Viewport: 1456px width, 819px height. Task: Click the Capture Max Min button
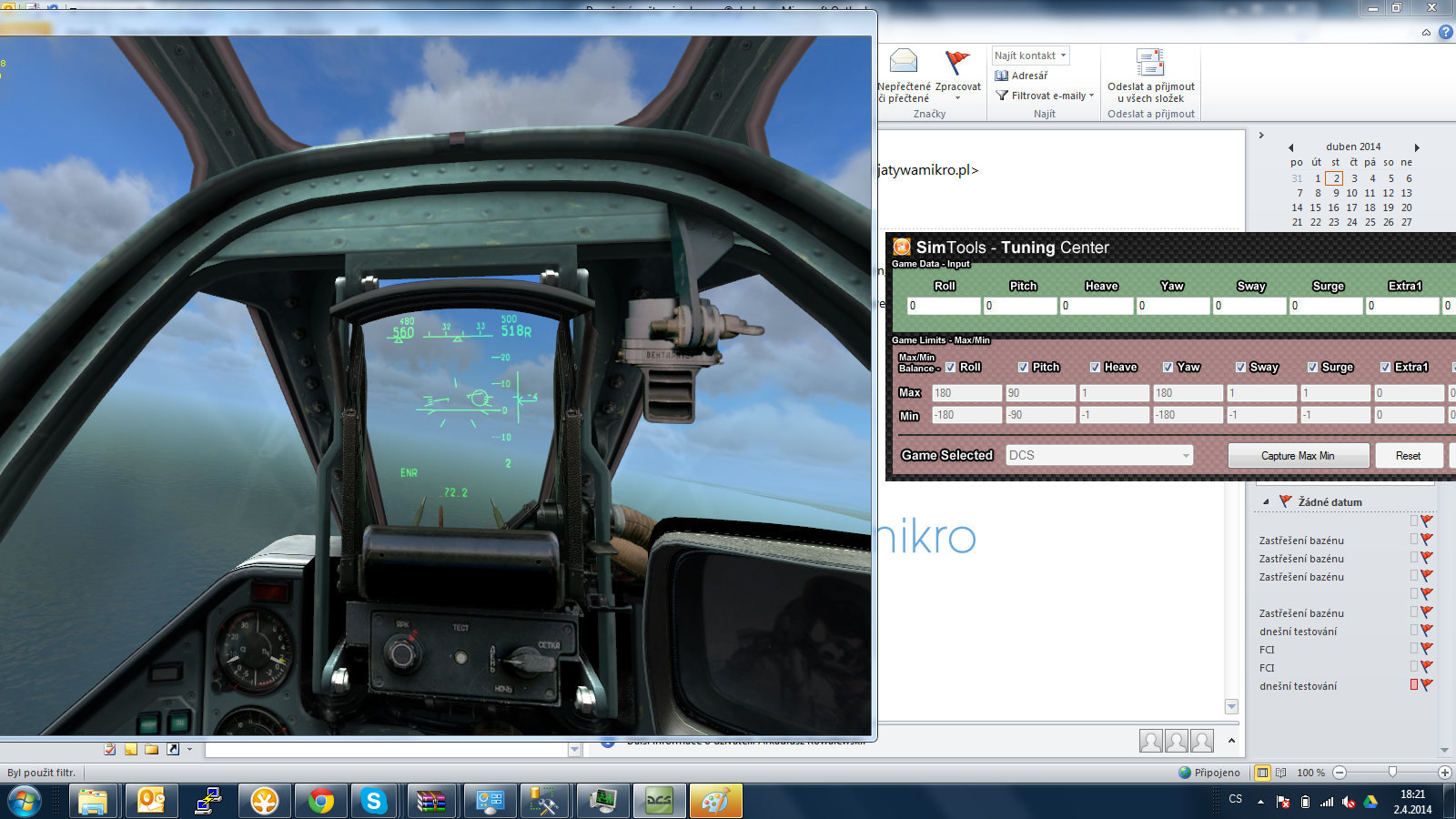[x=1299, y=456]
